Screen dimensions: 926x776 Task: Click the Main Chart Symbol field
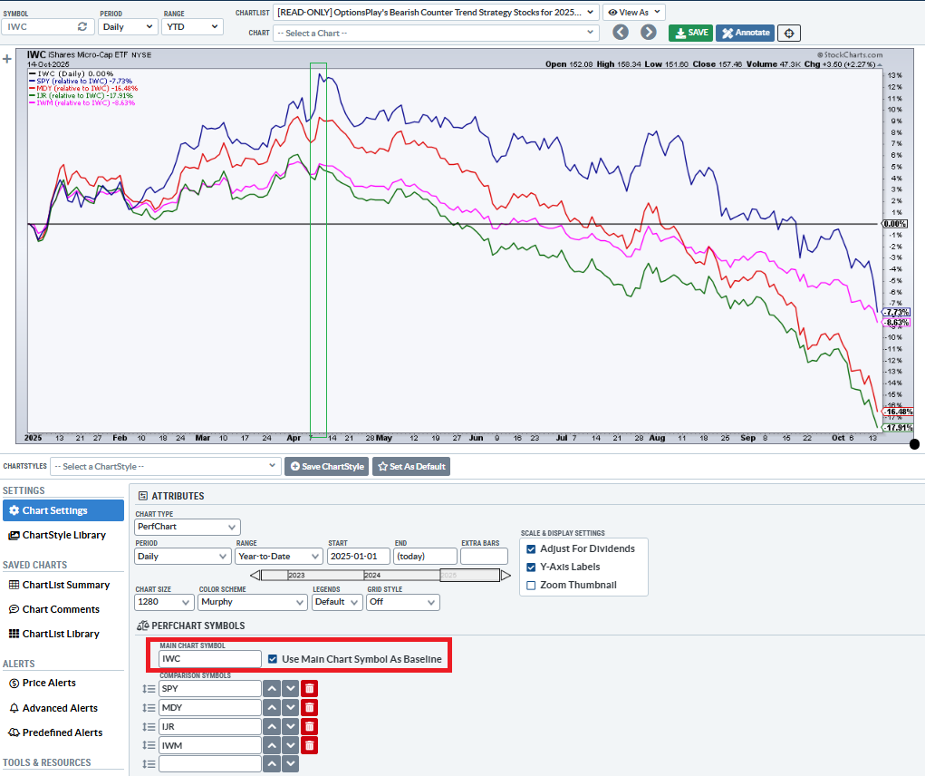[210, 659]
